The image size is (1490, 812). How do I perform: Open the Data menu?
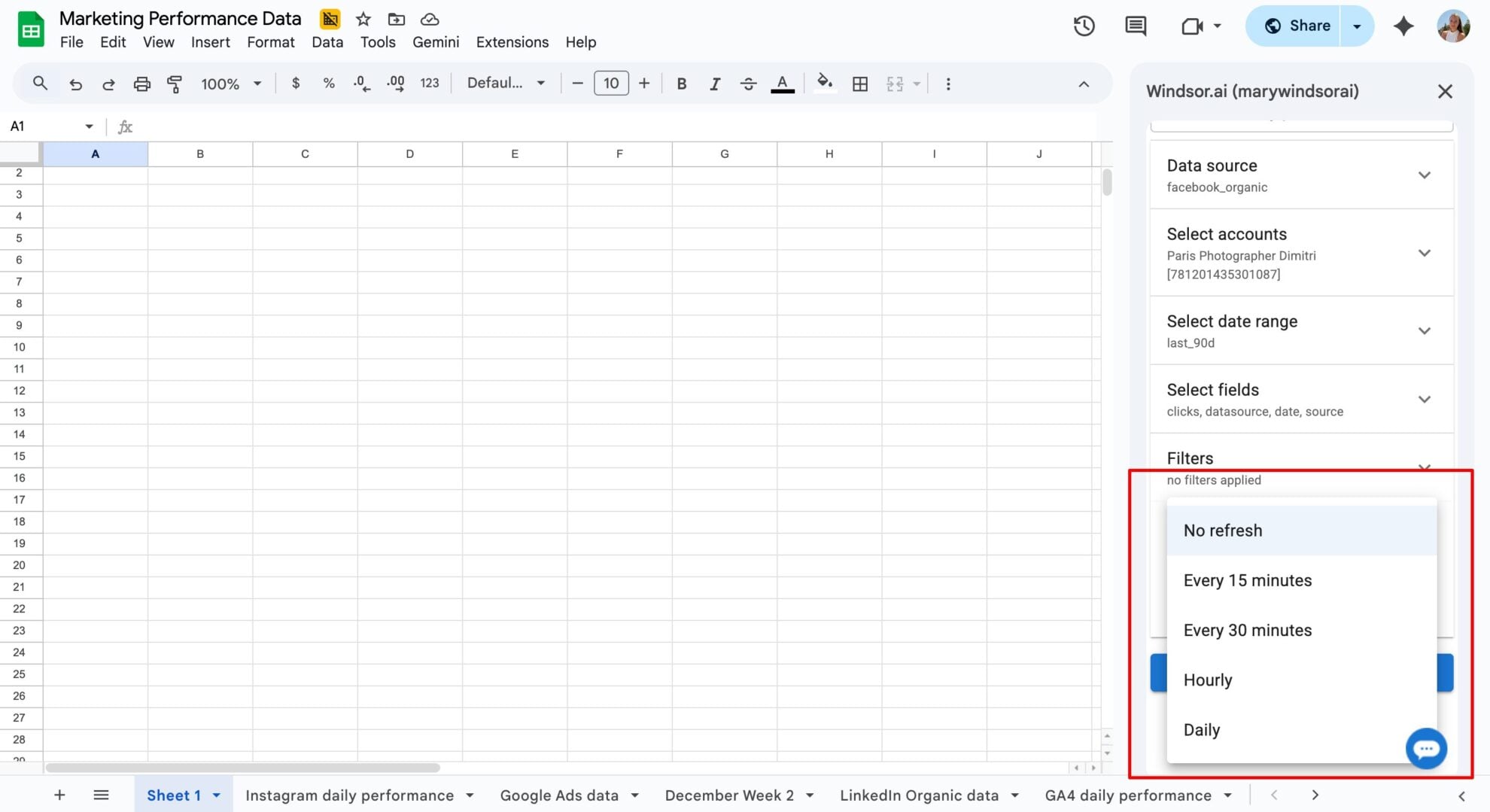click(327, 42)
